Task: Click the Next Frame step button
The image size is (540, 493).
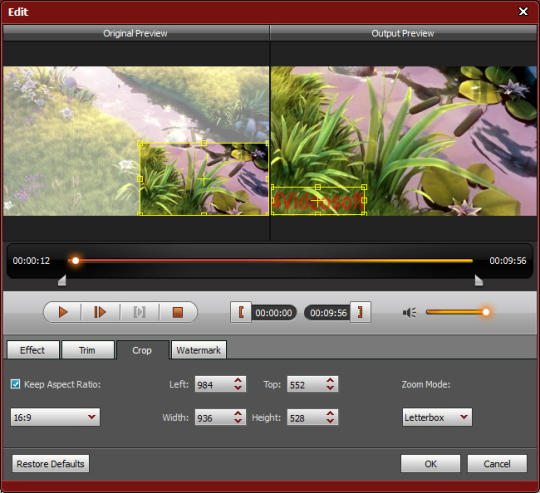Action: coord(100,312)
